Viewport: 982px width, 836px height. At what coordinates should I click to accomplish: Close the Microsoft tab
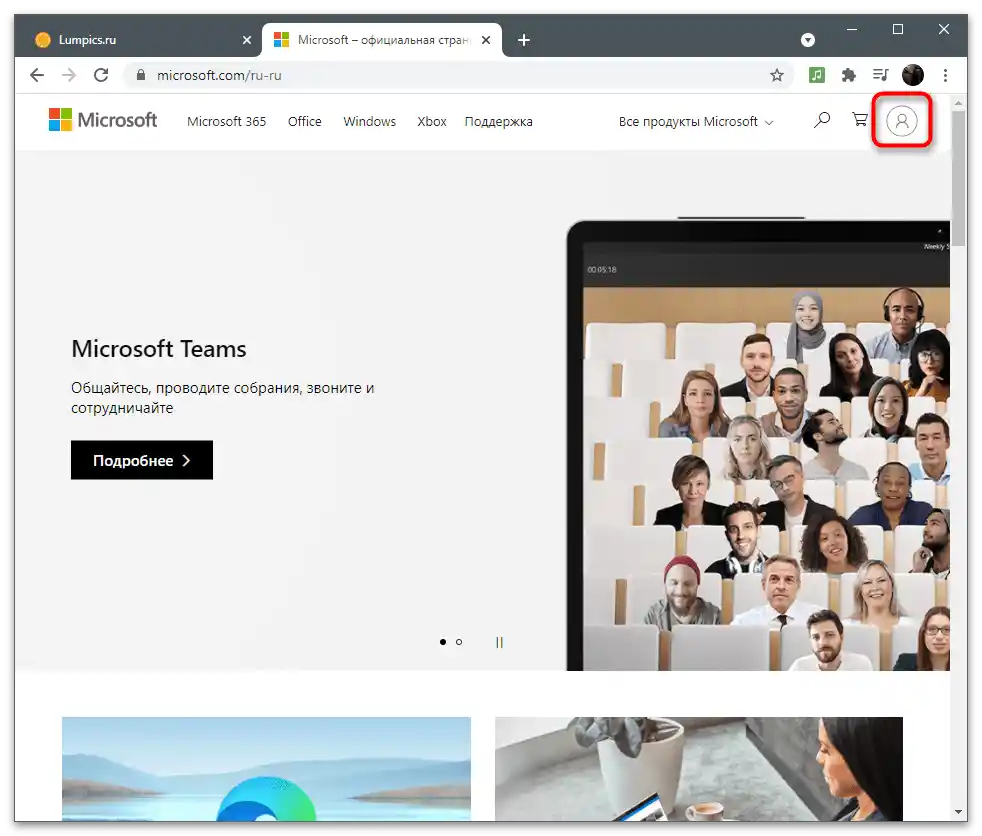tap(485, 40)
